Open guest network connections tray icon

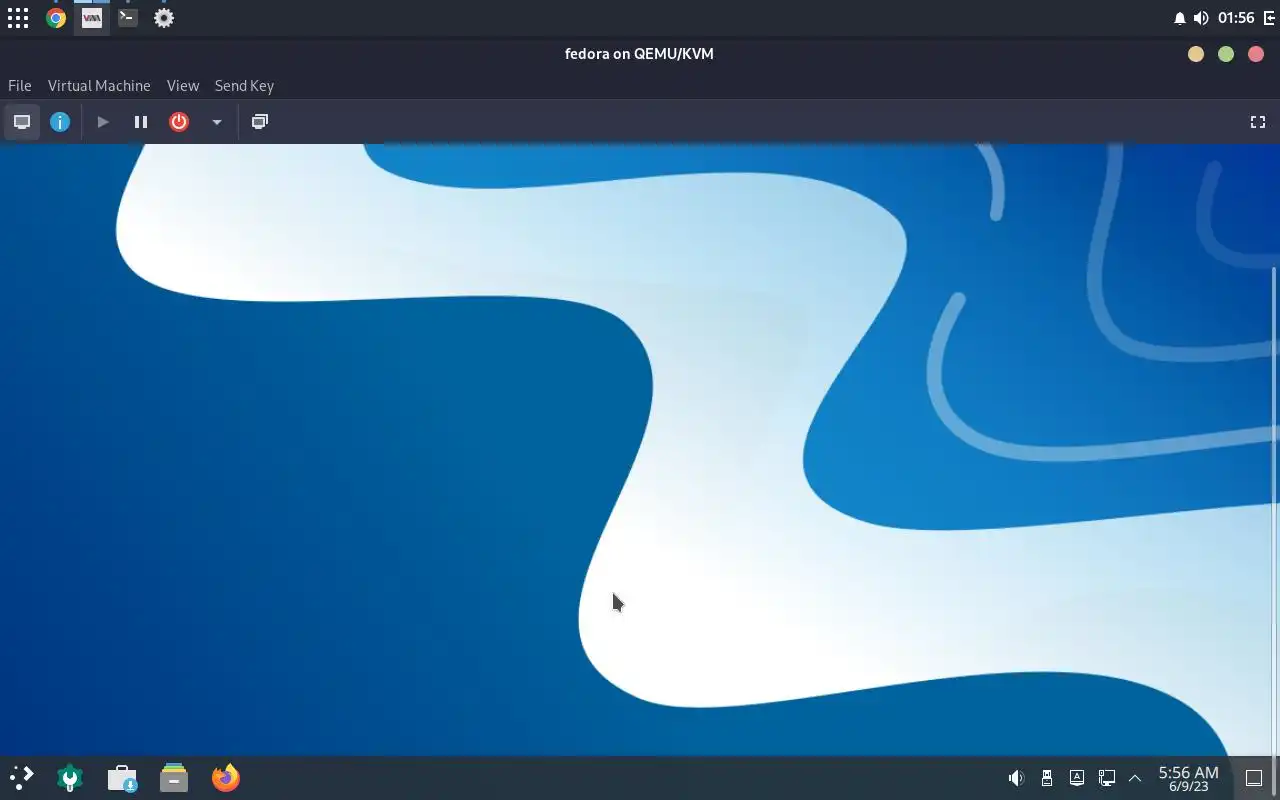1107,778
